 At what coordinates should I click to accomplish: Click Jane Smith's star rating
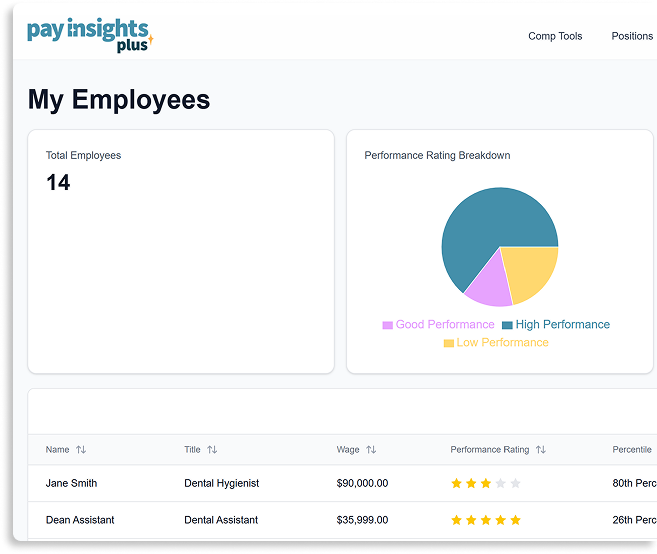pyautogui.click(x=486, y=484)
